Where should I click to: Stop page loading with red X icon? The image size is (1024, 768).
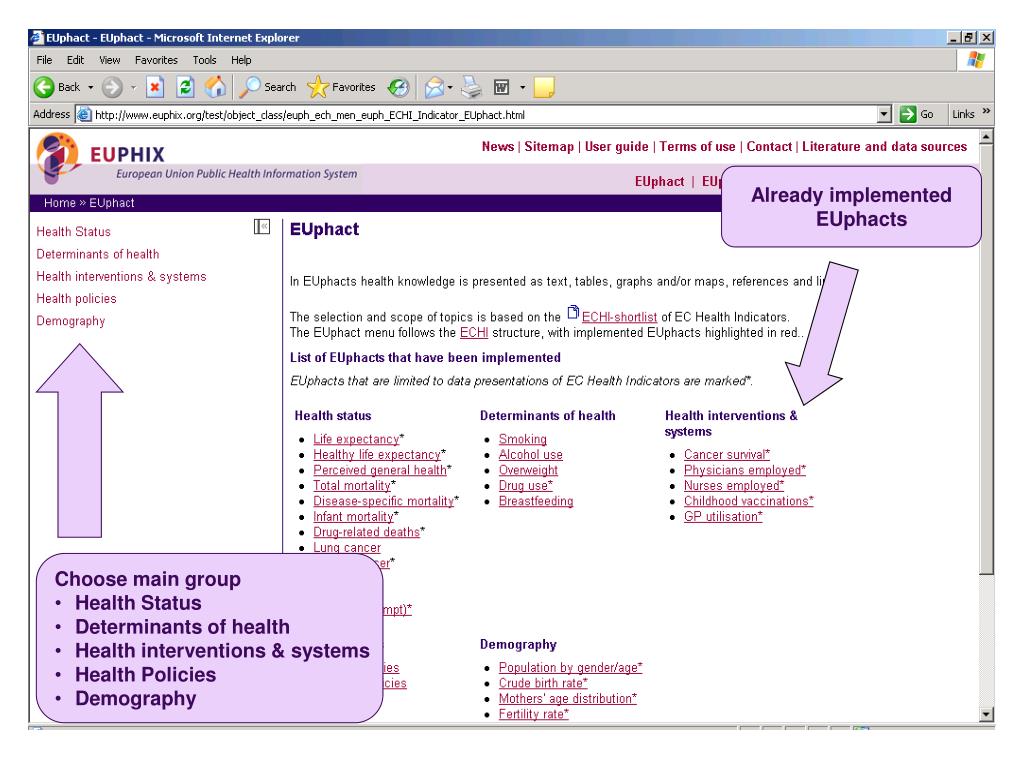click(x=155, y=87)
